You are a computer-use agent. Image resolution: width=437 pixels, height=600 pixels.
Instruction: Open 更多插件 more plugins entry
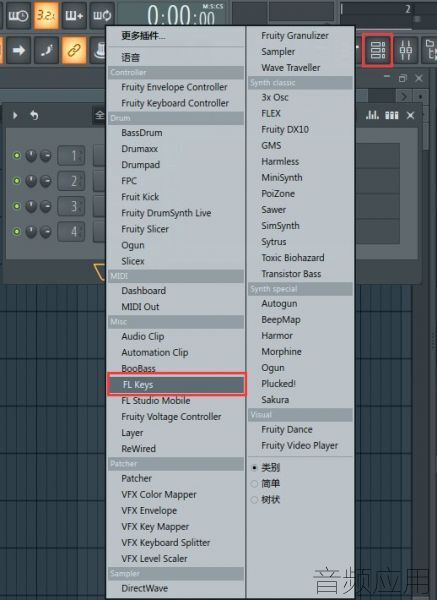pyautogui.click(x=143, y=36)
